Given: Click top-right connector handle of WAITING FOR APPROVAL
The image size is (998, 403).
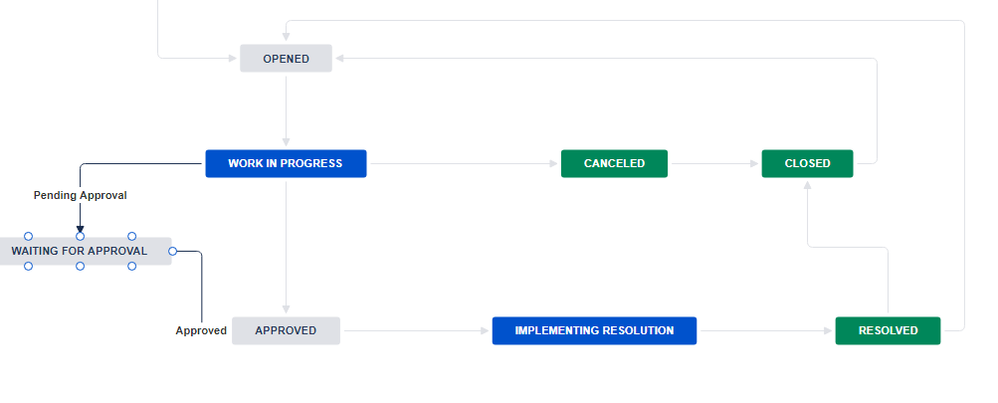Looking at the screenshot, I should (x=132, y=237).
